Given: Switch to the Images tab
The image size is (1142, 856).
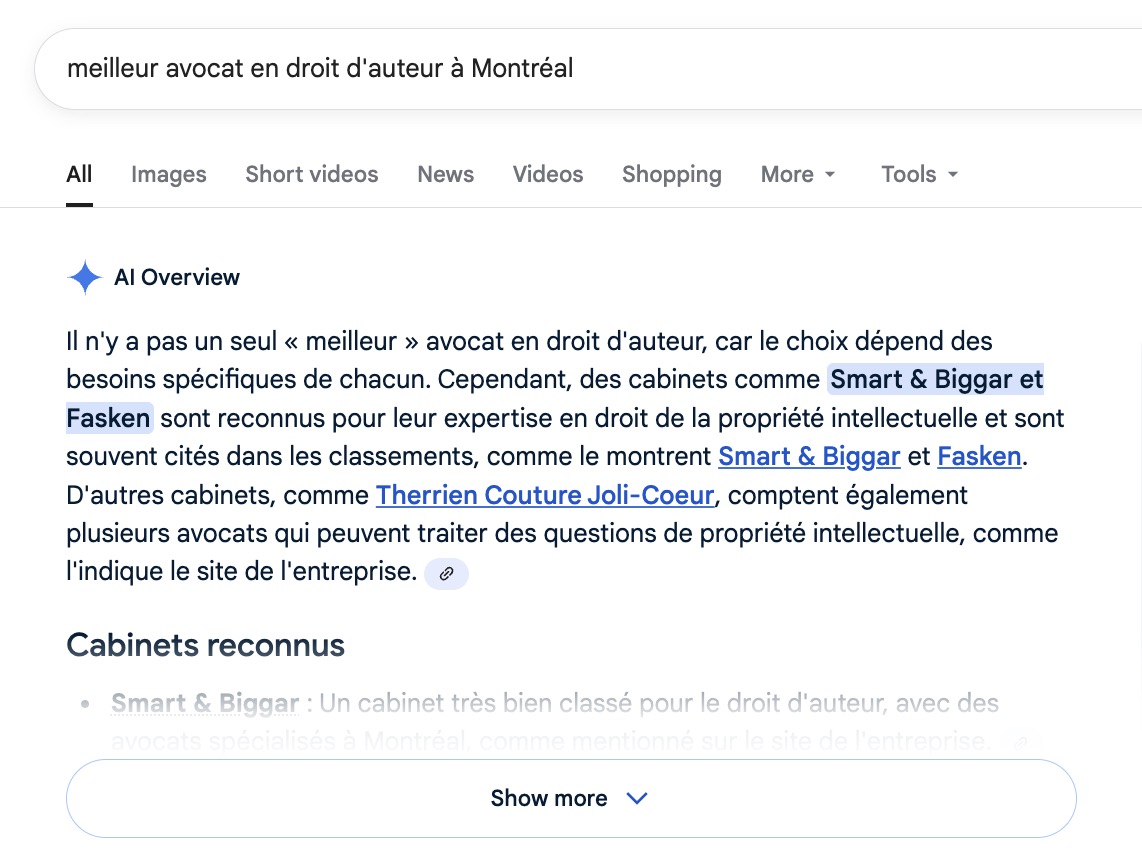Looking at the screenshot, I should coord(168,174).
